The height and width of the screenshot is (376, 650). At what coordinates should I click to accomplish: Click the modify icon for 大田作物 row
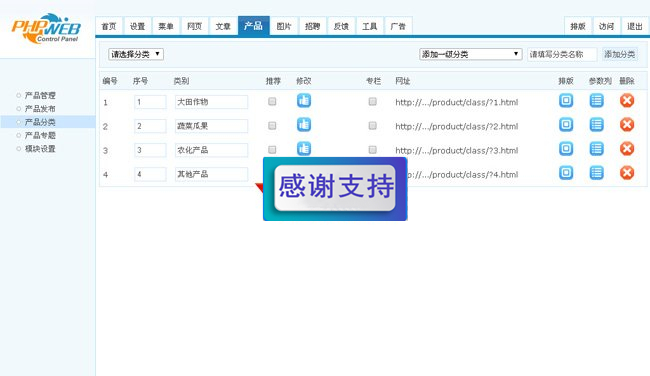[304, 101]
